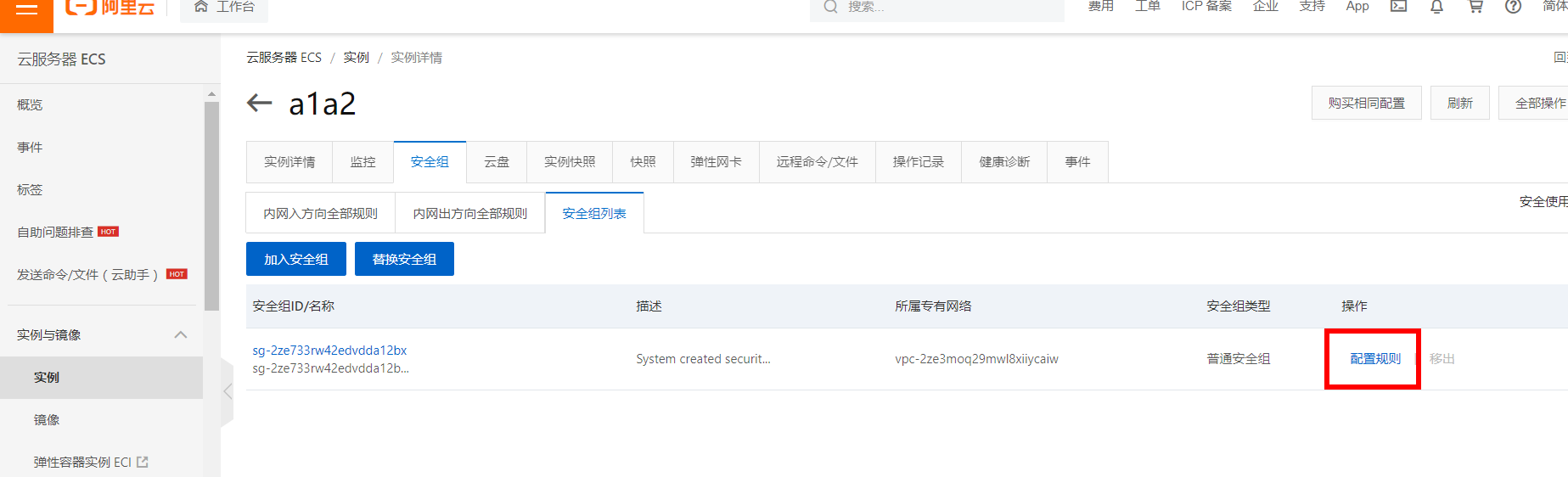Open Cloud Shell terminal icon
Screen dimensions: 1568x477
coord(1398,7)
